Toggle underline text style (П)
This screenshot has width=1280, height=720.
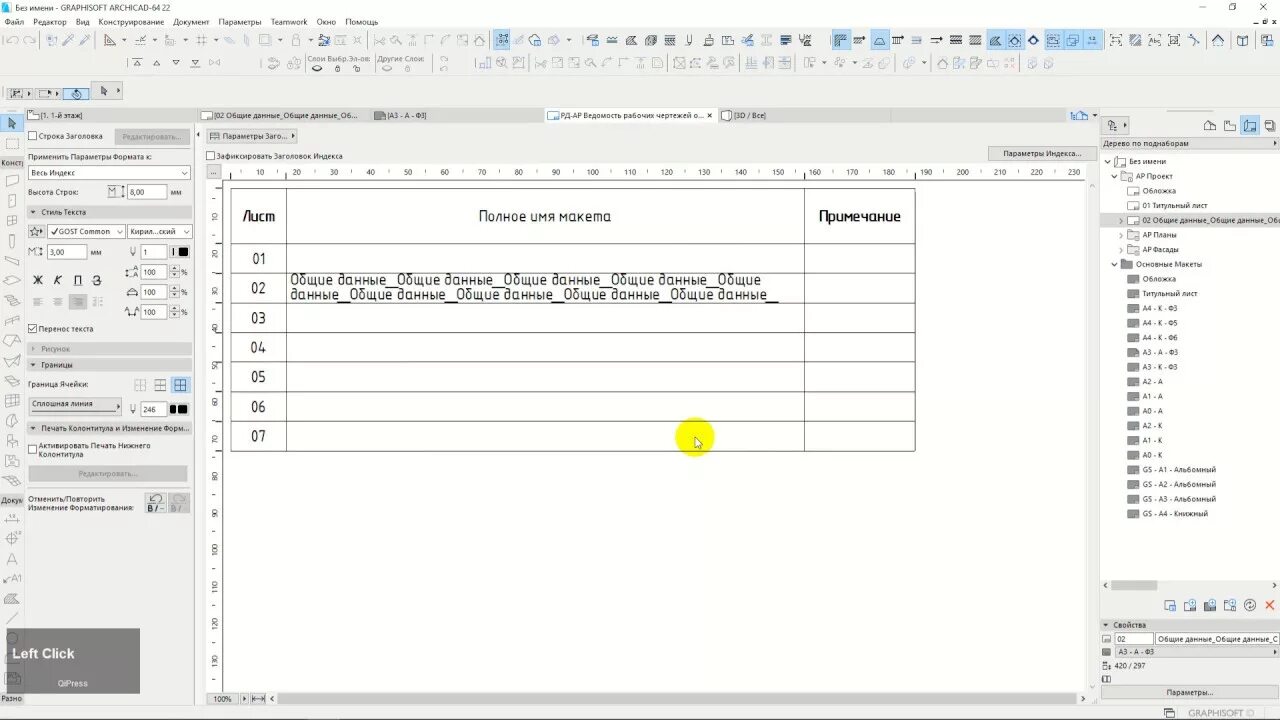[77, 281]
